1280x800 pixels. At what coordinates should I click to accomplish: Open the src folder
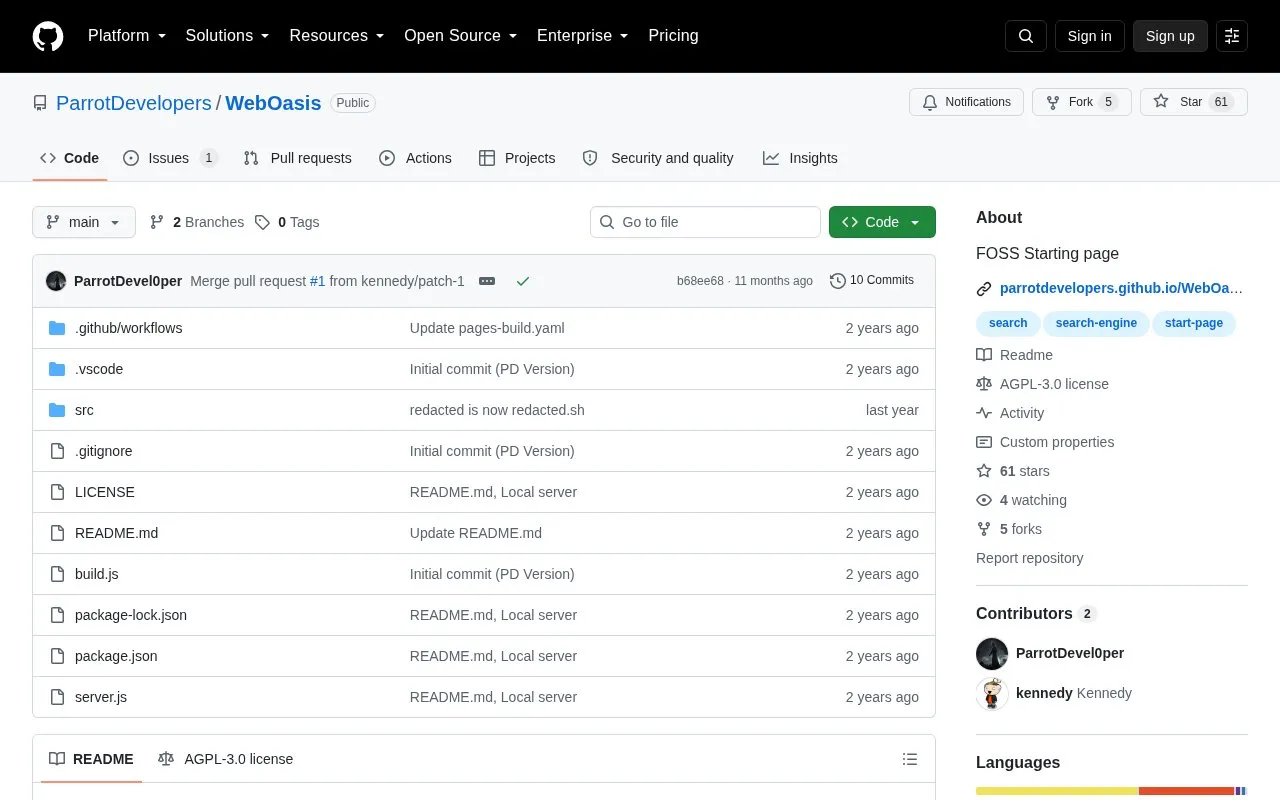coord(84,410)
